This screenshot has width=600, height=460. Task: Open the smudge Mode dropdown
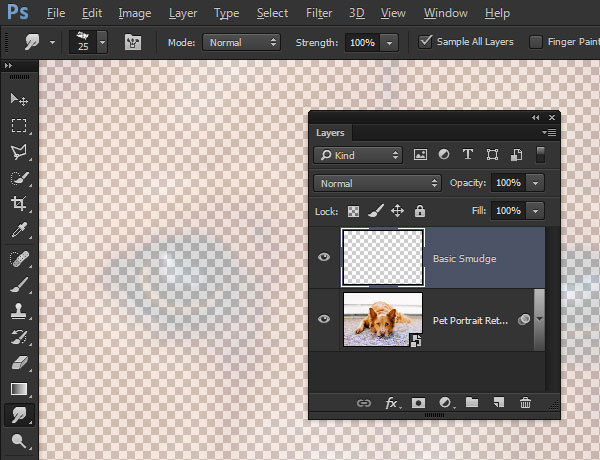point(241,42)
